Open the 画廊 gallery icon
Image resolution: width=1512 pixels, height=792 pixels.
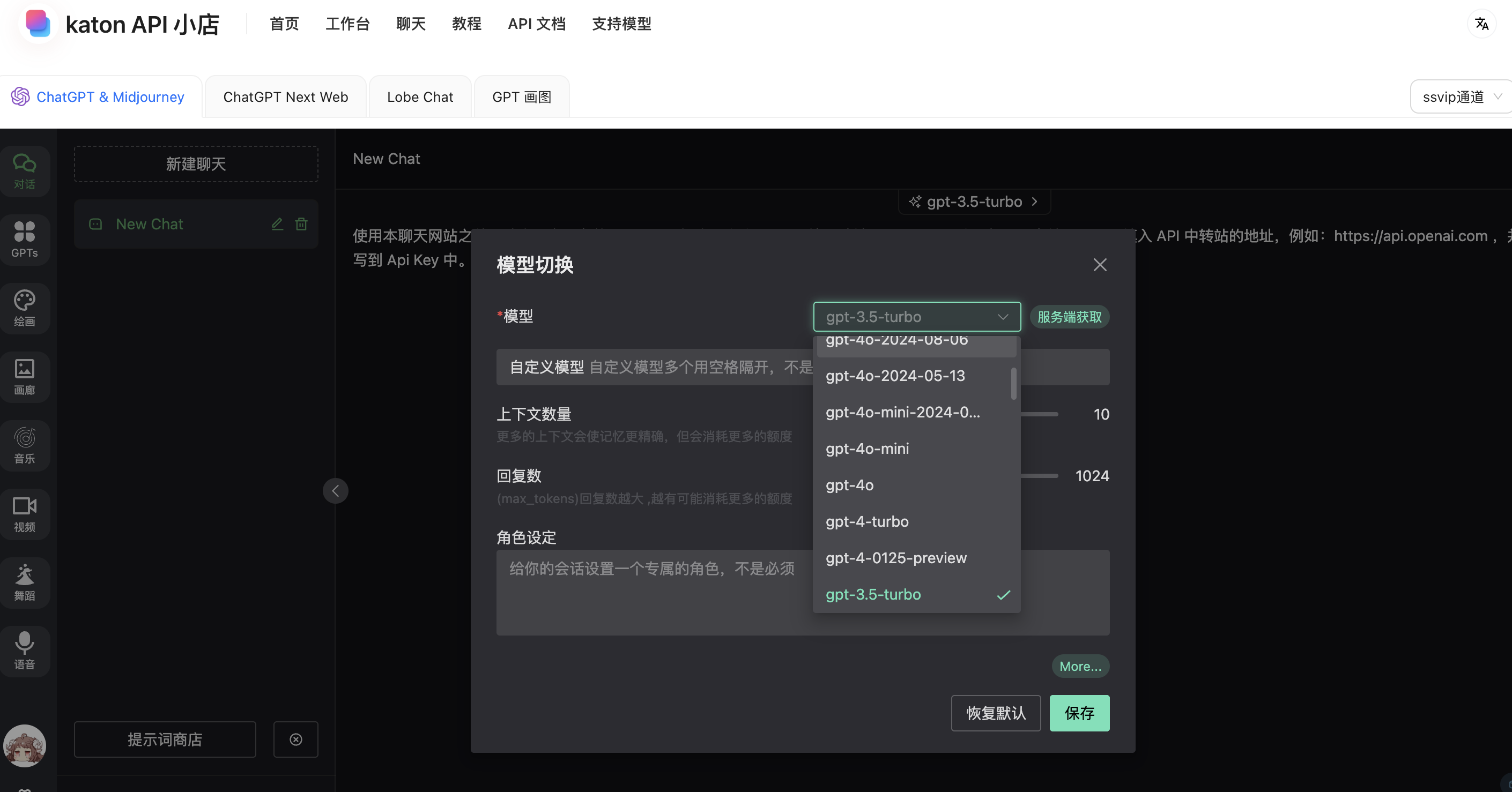[25, 377]
